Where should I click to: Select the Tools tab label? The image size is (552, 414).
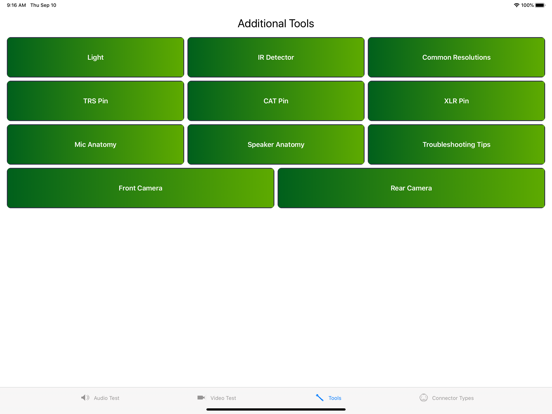tap(335, 398)
